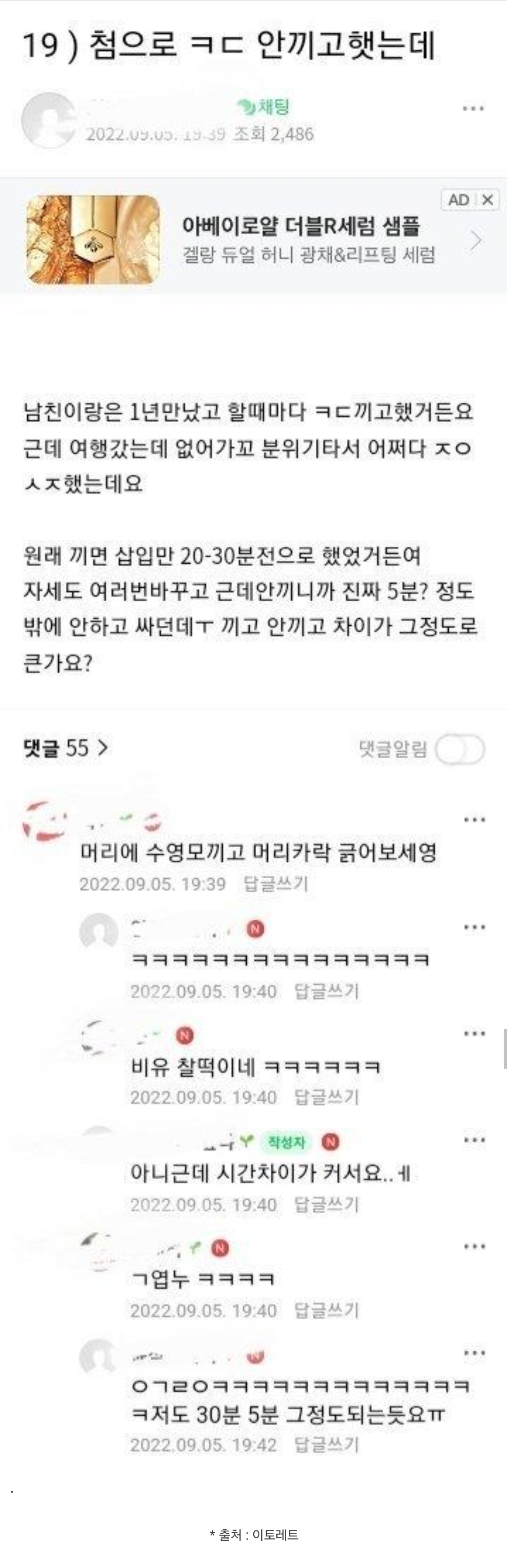Open options for the ㄱ엽누 reply
This screenshot has height=1568, width=507.
pyautogui.click(x=474, y=1246)
